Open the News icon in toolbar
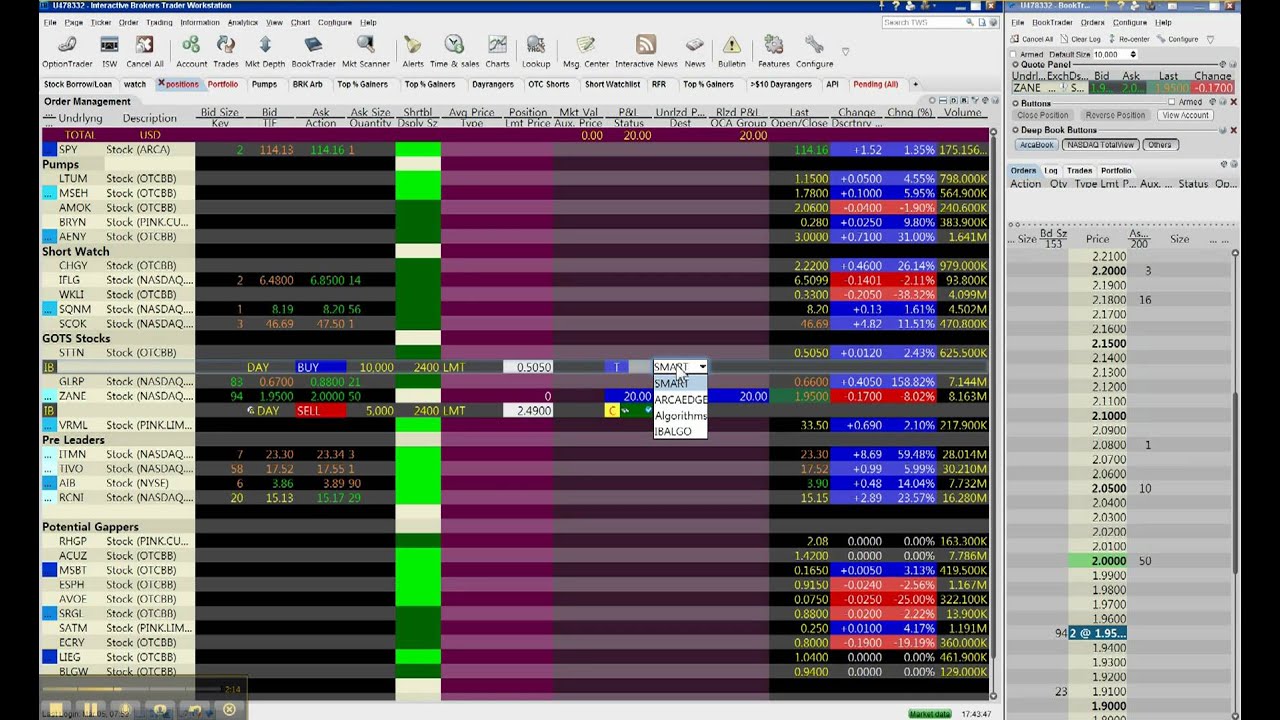 [694, 51]
